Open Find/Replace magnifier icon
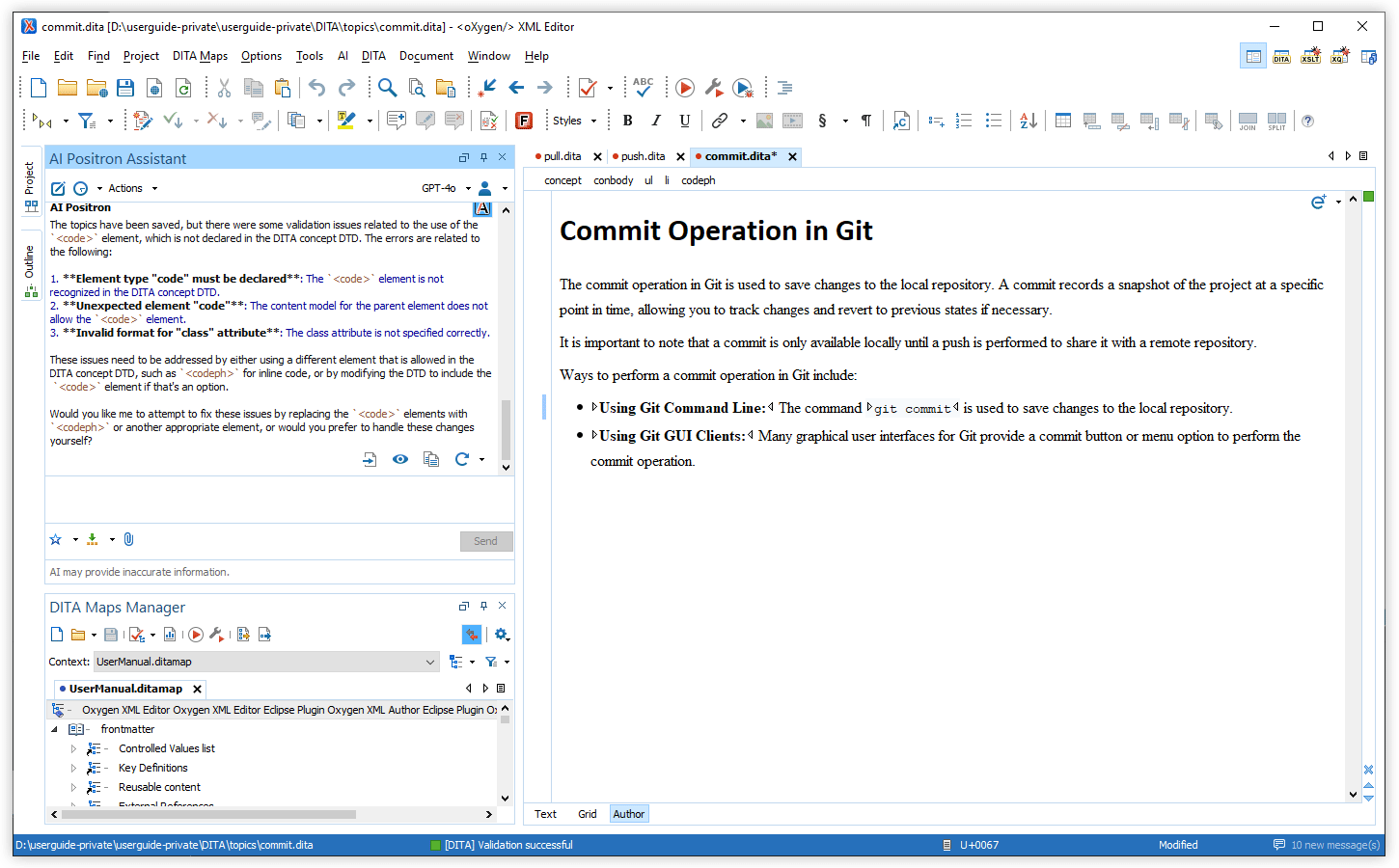This screenshot has height=868, width=1399. click(387, 88)
